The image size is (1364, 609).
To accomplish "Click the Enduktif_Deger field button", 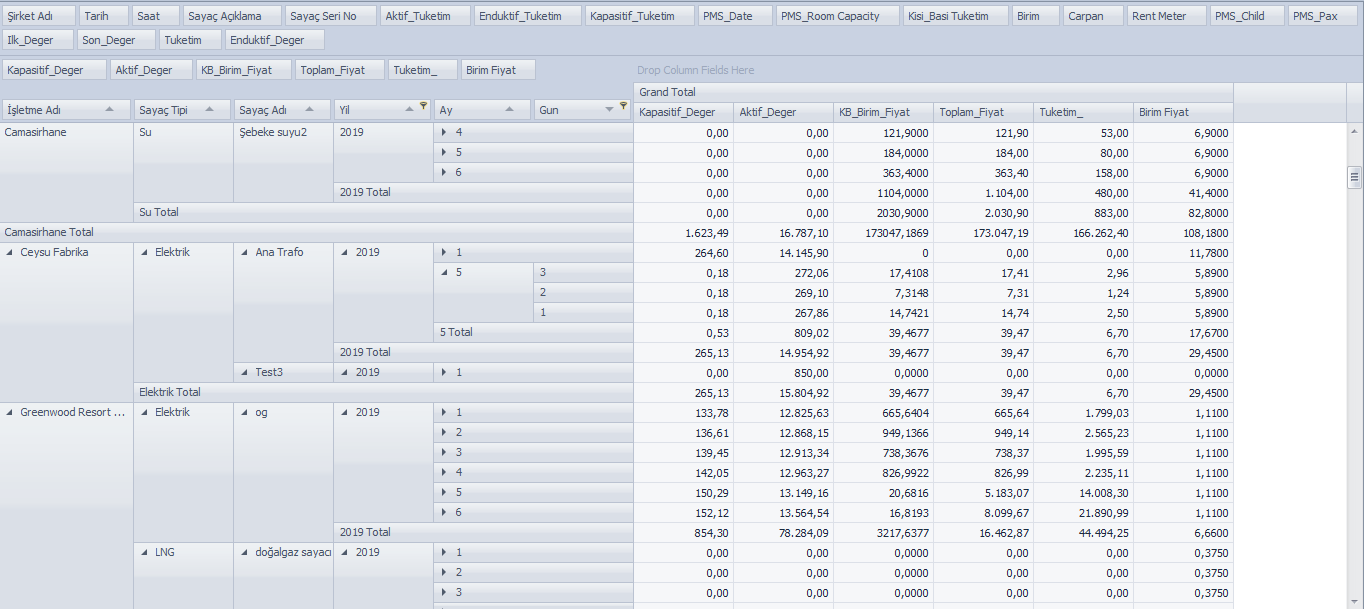I will (x=274, y=40).
